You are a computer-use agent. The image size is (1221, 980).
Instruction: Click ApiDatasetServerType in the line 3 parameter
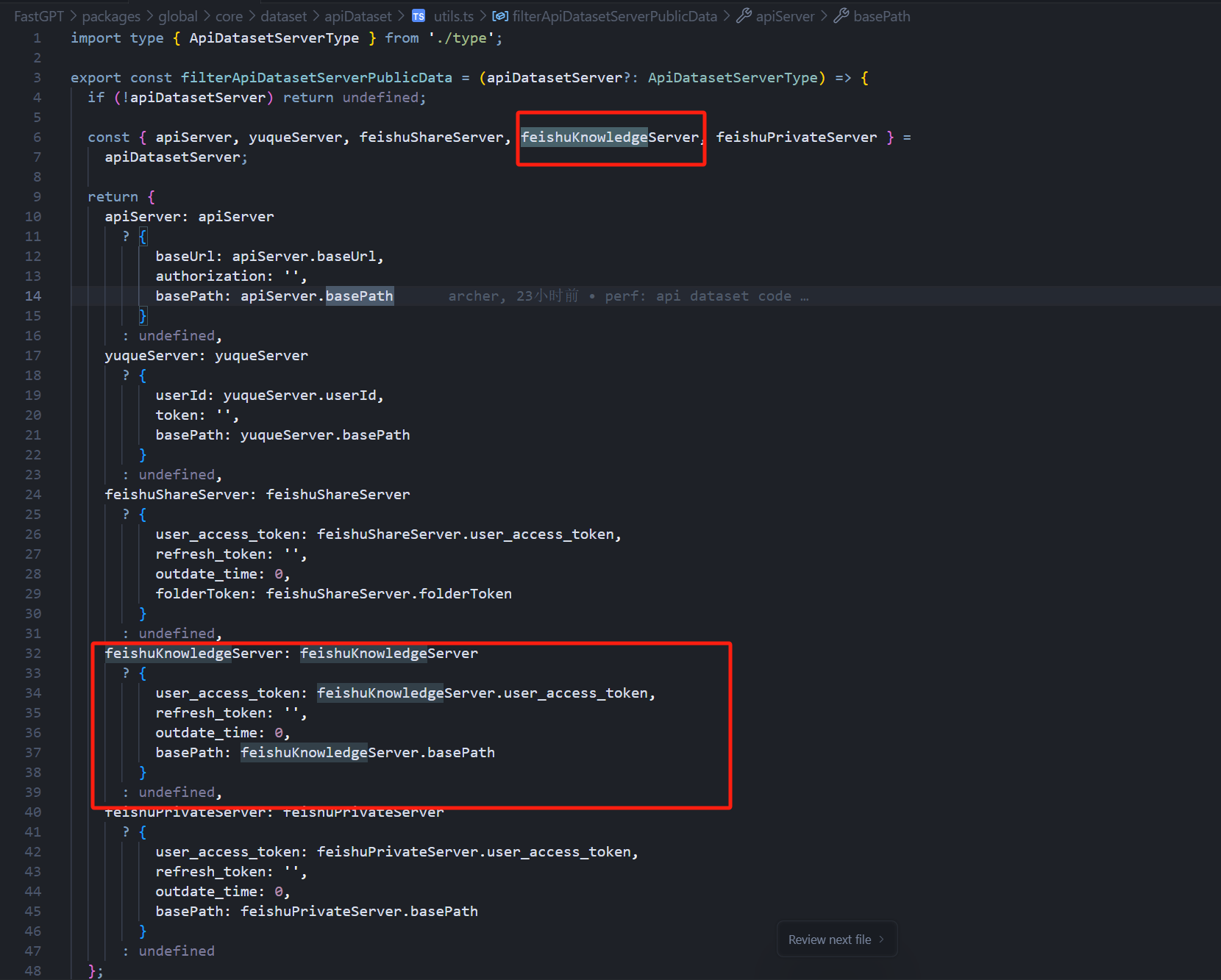pos(732,78)
